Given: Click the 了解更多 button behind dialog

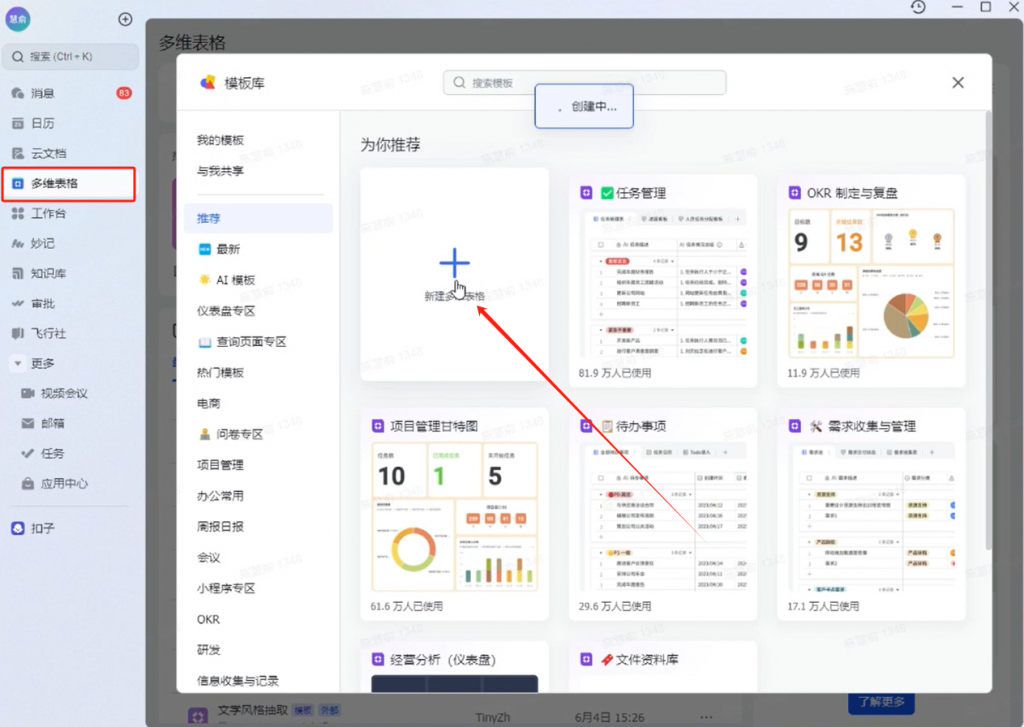Looking at the screenshot, I should click(881, 702).
